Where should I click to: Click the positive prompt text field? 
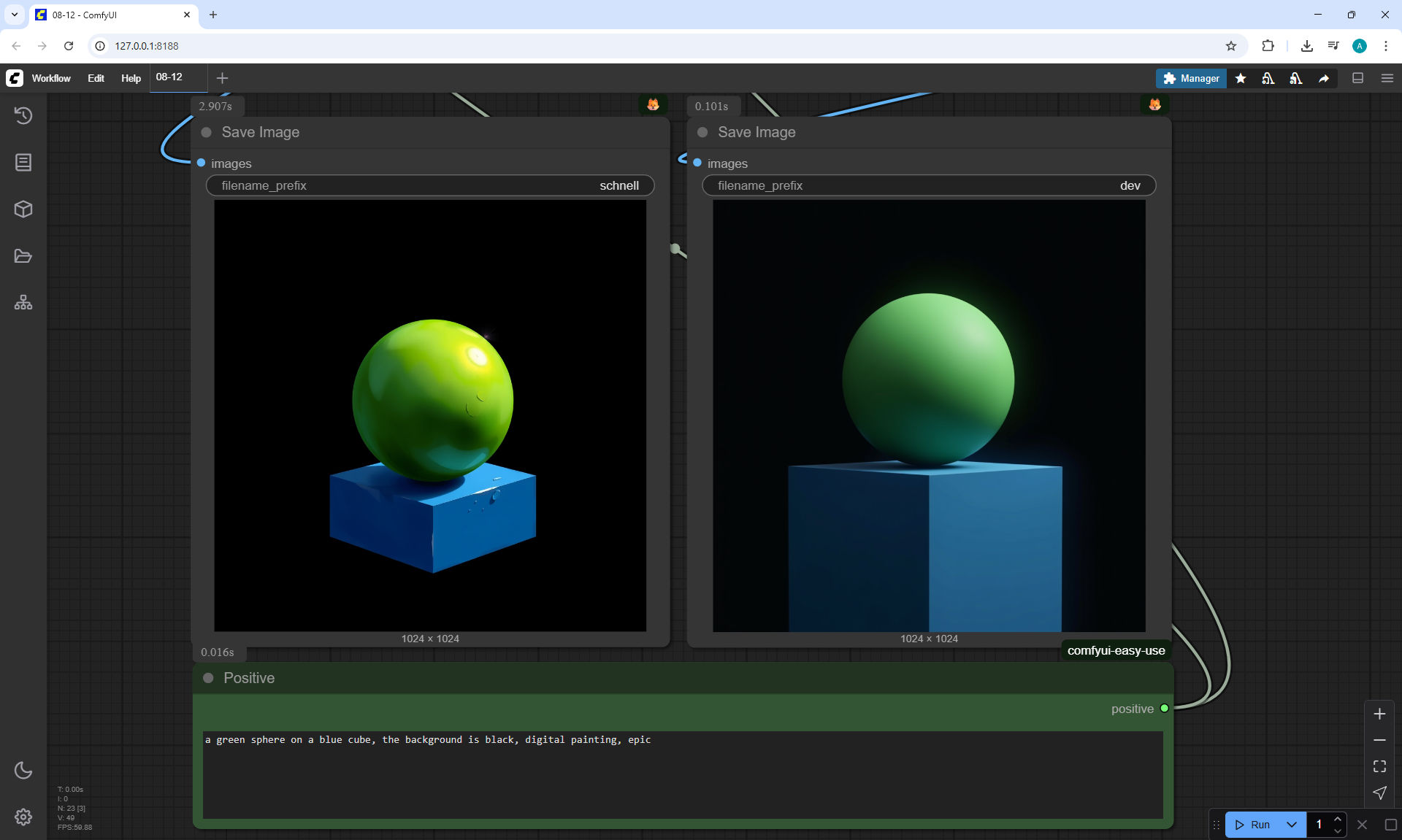(682, 774)
